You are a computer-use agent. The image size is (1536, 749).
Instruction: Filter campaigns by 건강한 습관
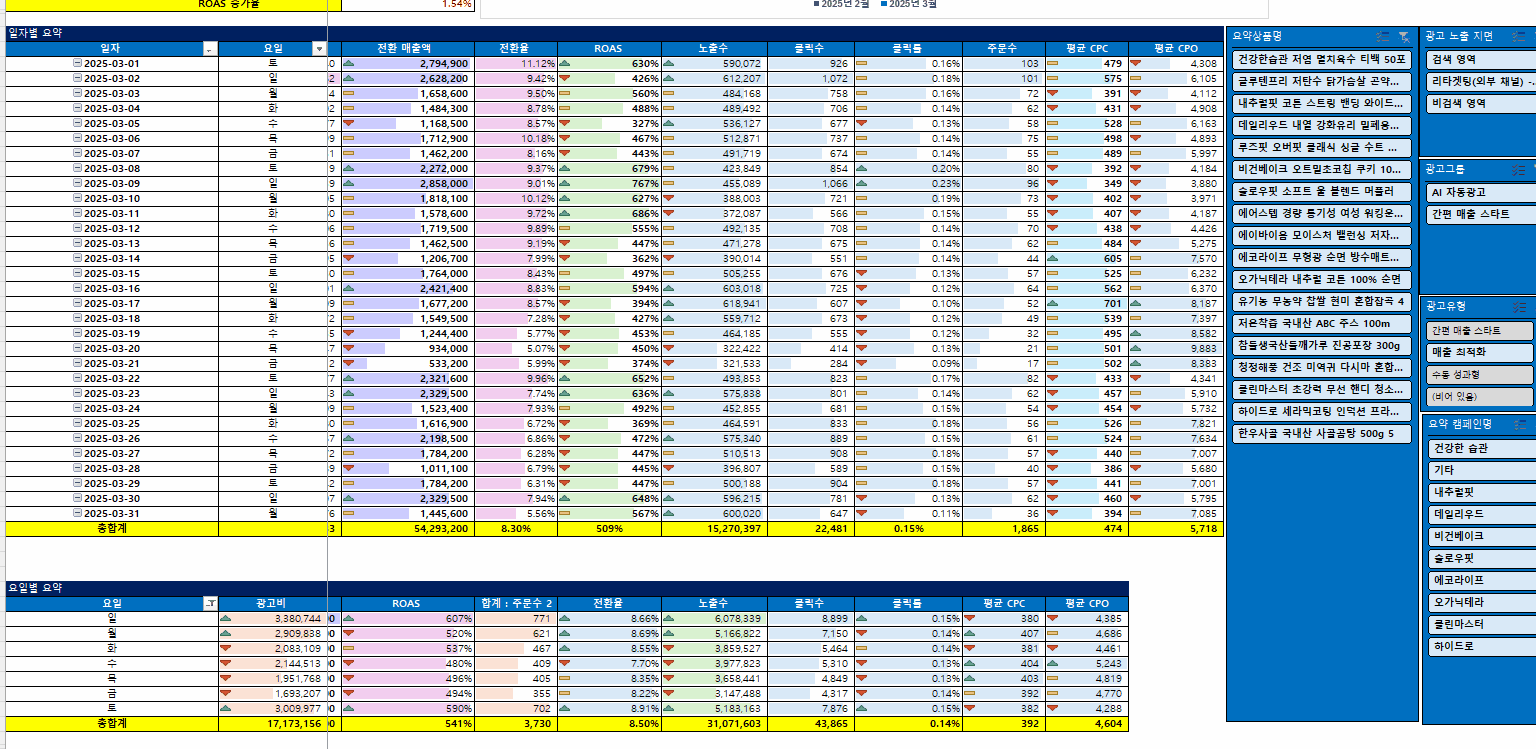(x=1481, y=448)
